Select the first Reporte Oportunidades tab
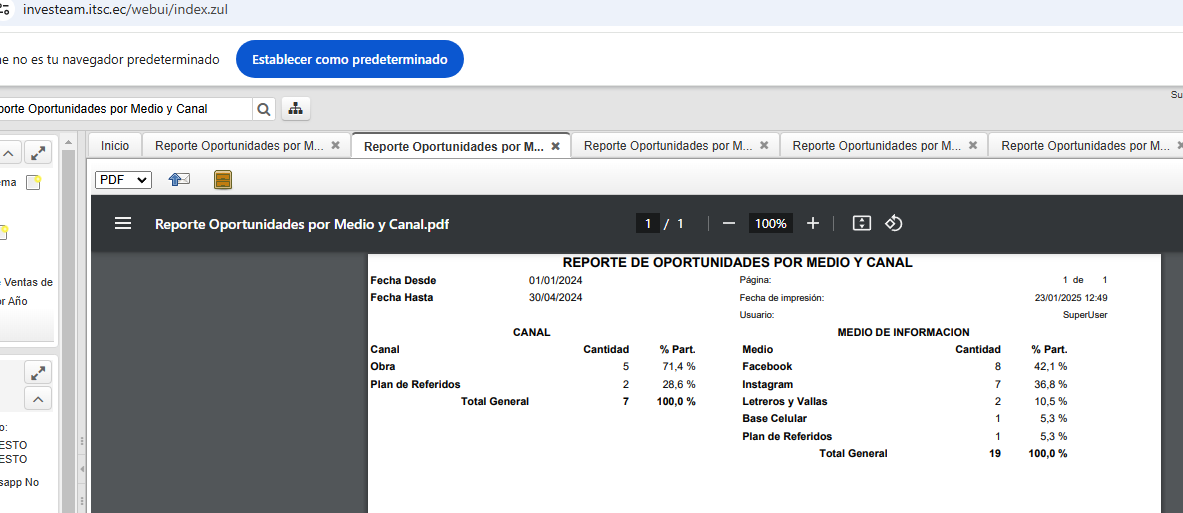Viewport: 1183px width, 513px height. 239,146
